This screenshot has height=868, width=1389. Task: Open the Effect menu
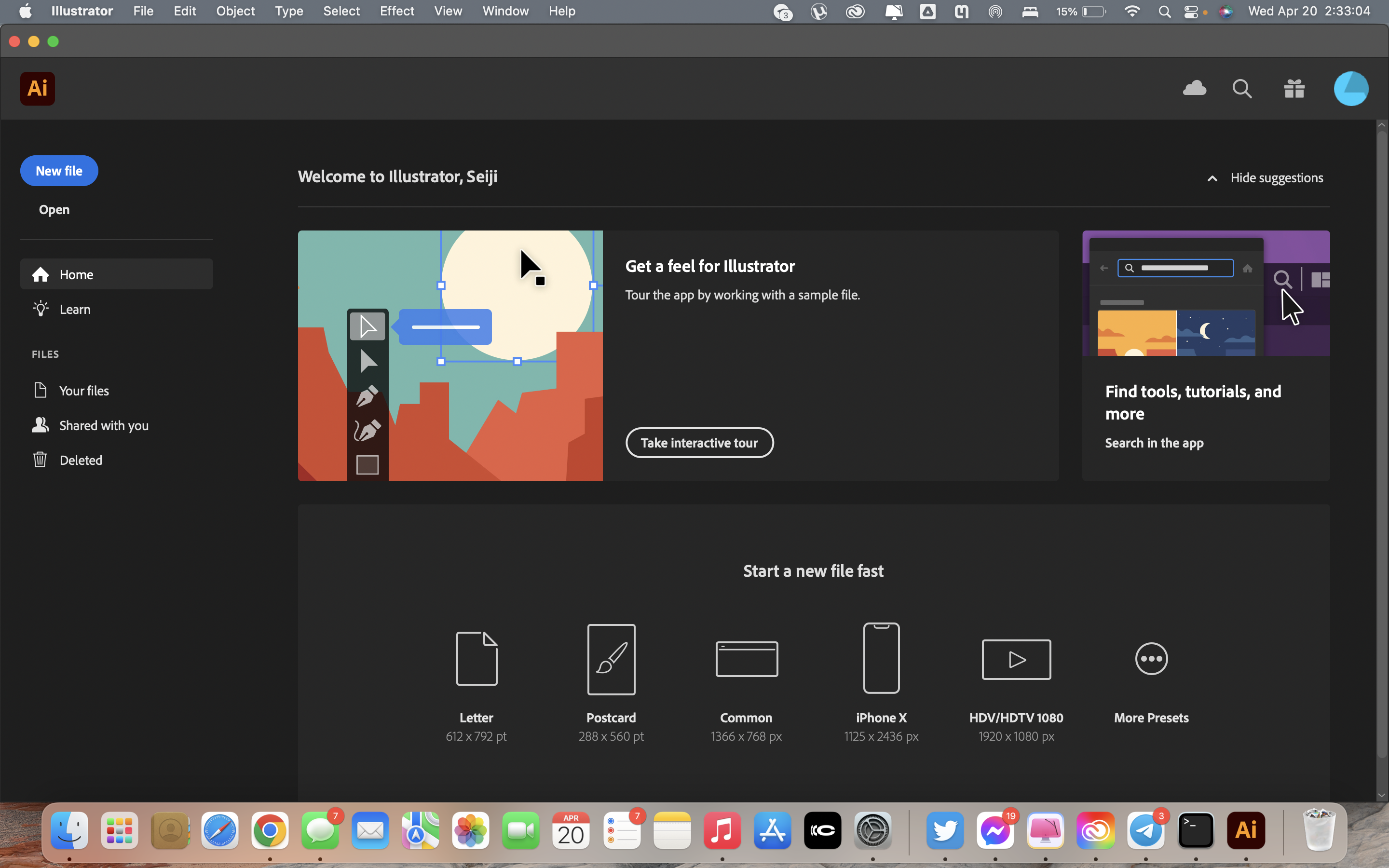pos(396,11)
